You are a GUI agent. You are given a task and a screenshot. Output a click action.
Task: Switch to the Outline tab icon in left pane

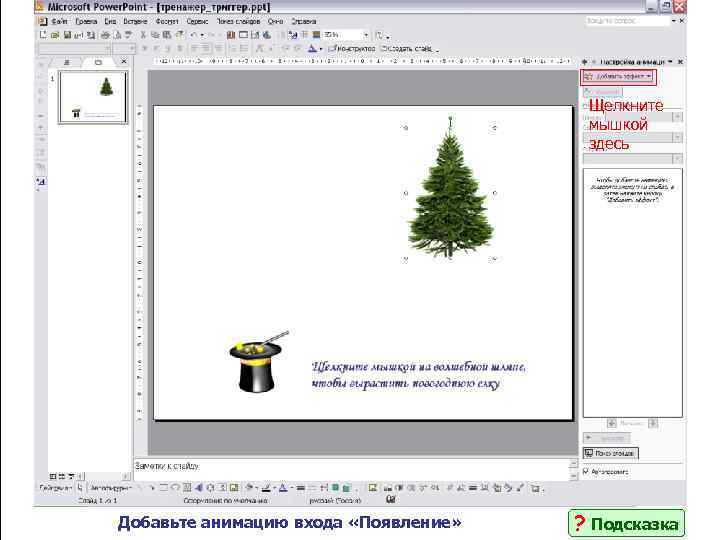click(67, 62)
